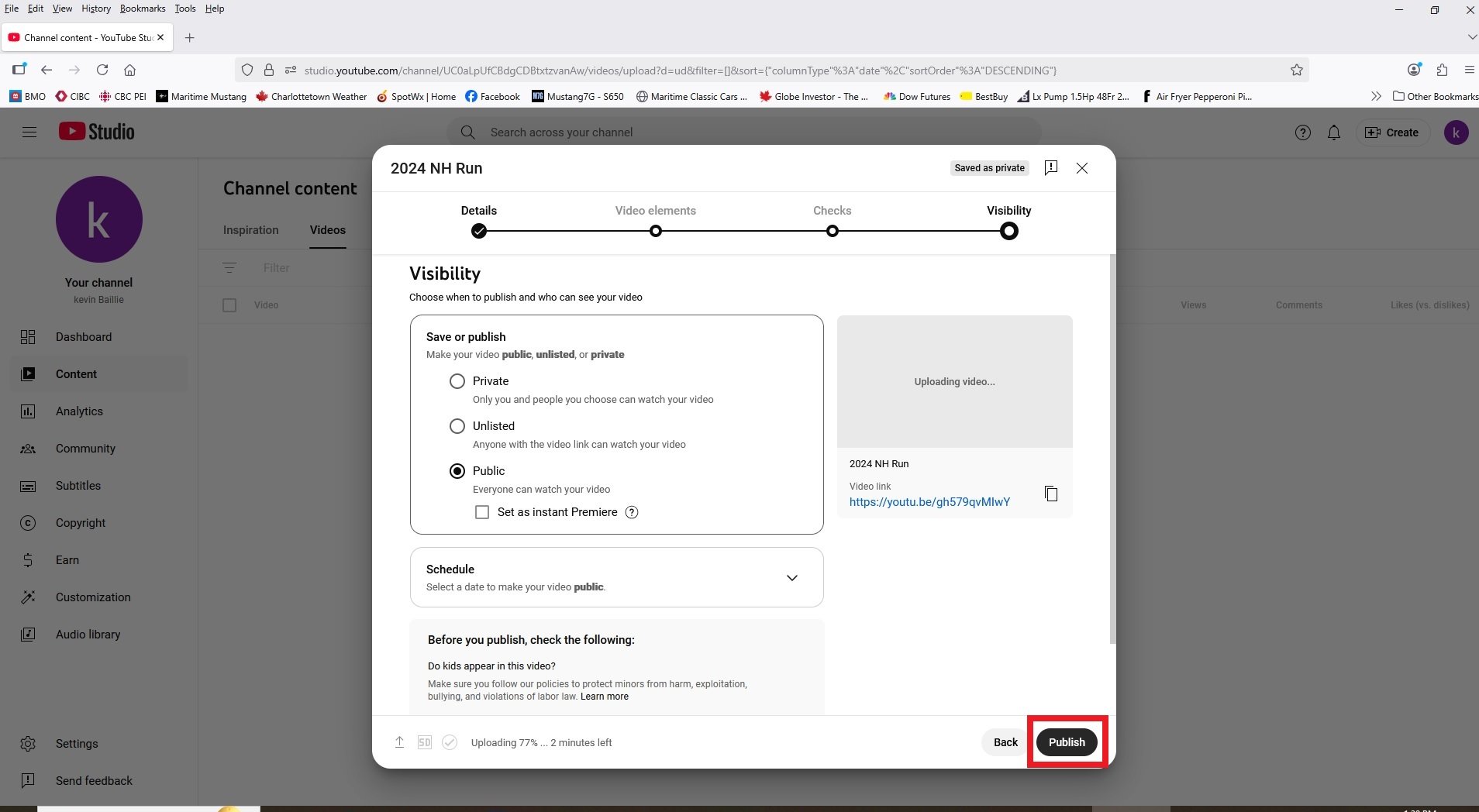Image resolution: width=1479 pixels, height=812 pixels.
Task: Click the Filter icon in content list
Action: (229, 268)
